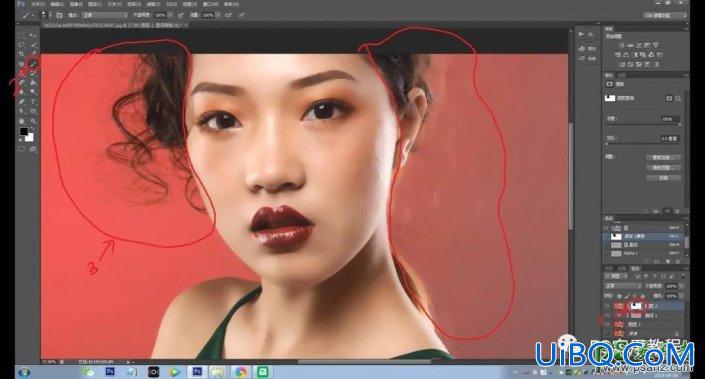Toggle layer filtering switch in Layers panel

tap(683, 276)
